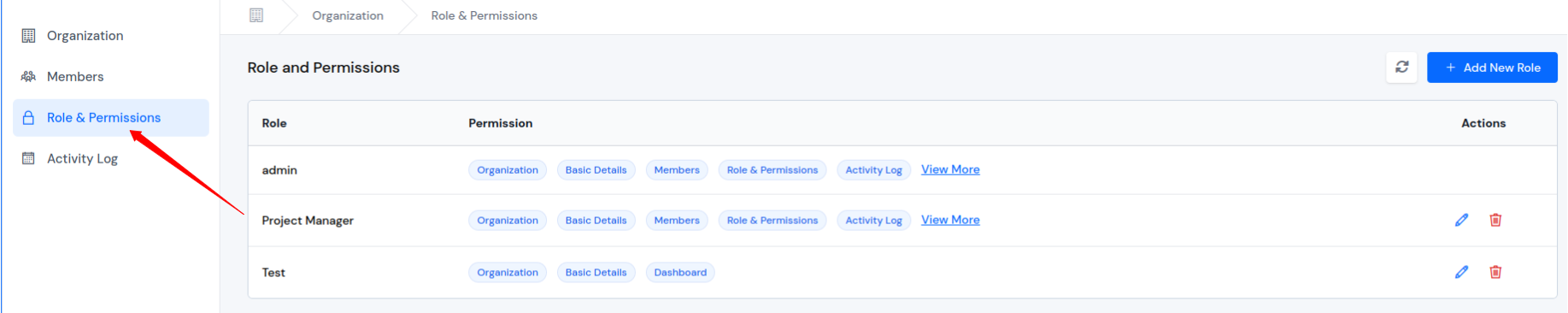This screenshot has width=1568, height=313.
Task: Edit the Test role using pencil icon
Action: click(x=1462, y=272)
